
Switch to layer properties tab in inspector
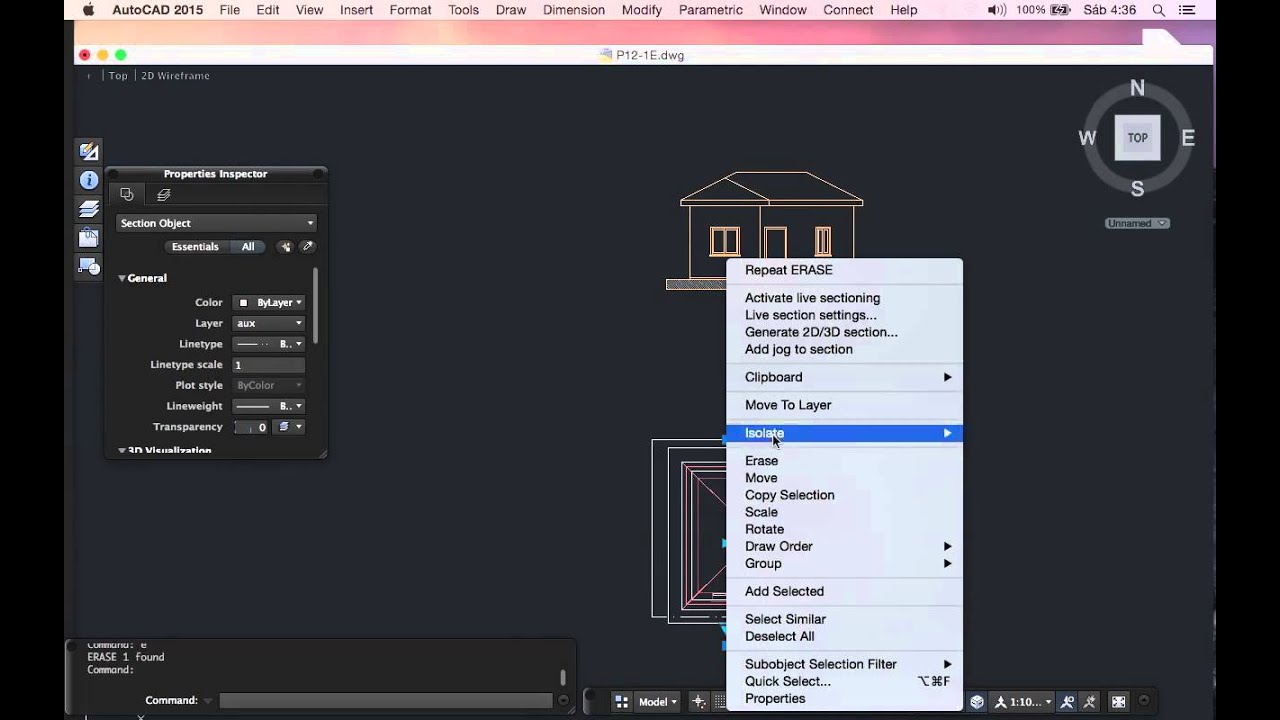tap(164, 195)
